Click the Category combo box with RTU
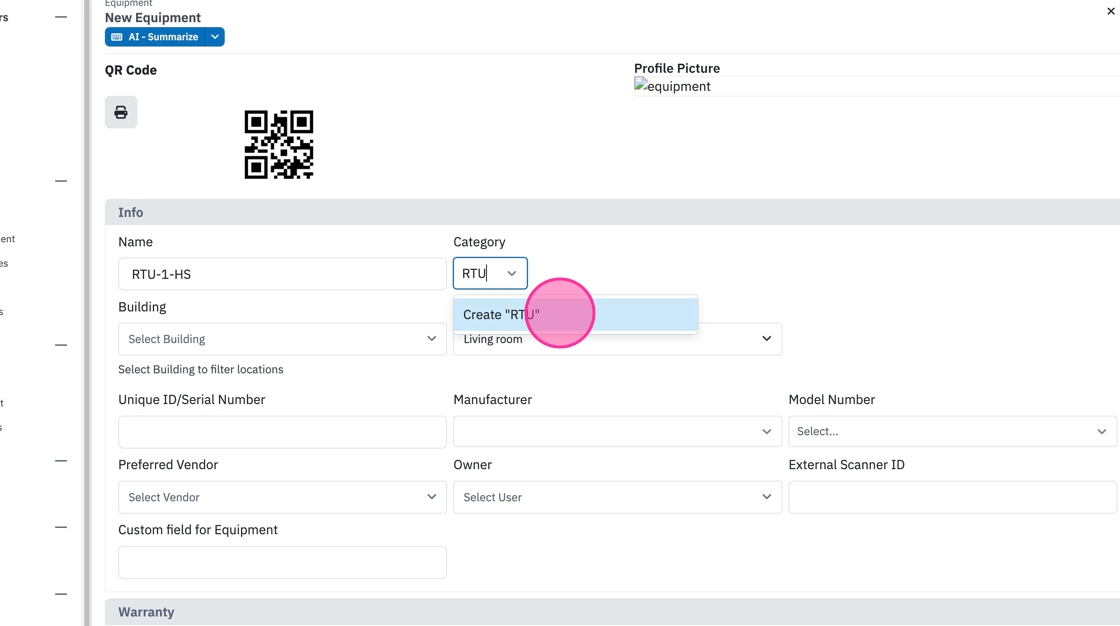 [x=490, y=273]
